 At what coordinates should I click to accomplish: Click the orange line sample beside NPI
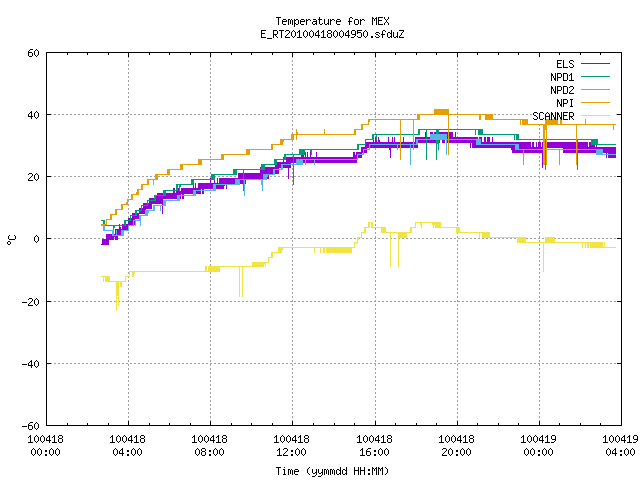[x=596, y=103]
